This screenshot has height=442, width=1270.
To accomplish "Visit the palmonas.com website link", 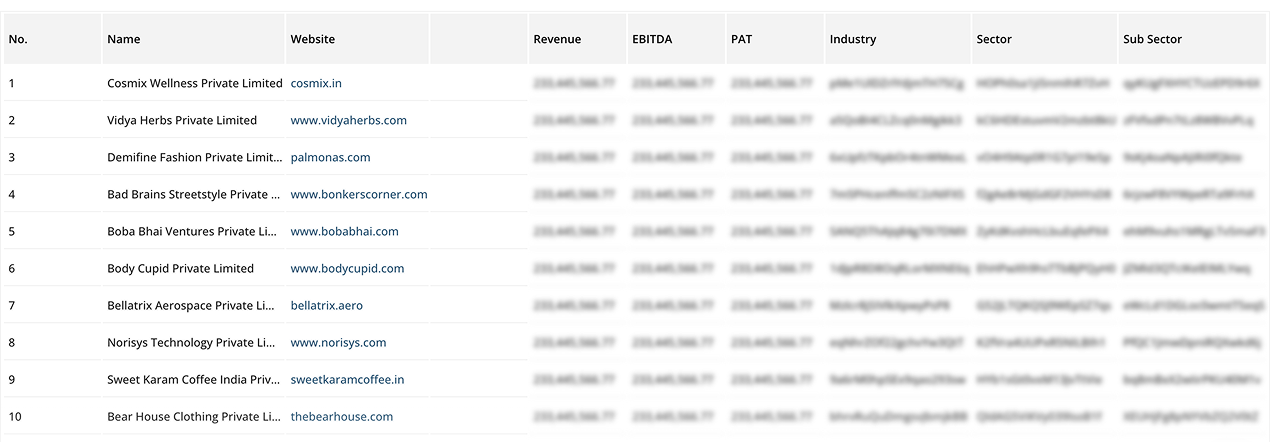I will point(331,157).
